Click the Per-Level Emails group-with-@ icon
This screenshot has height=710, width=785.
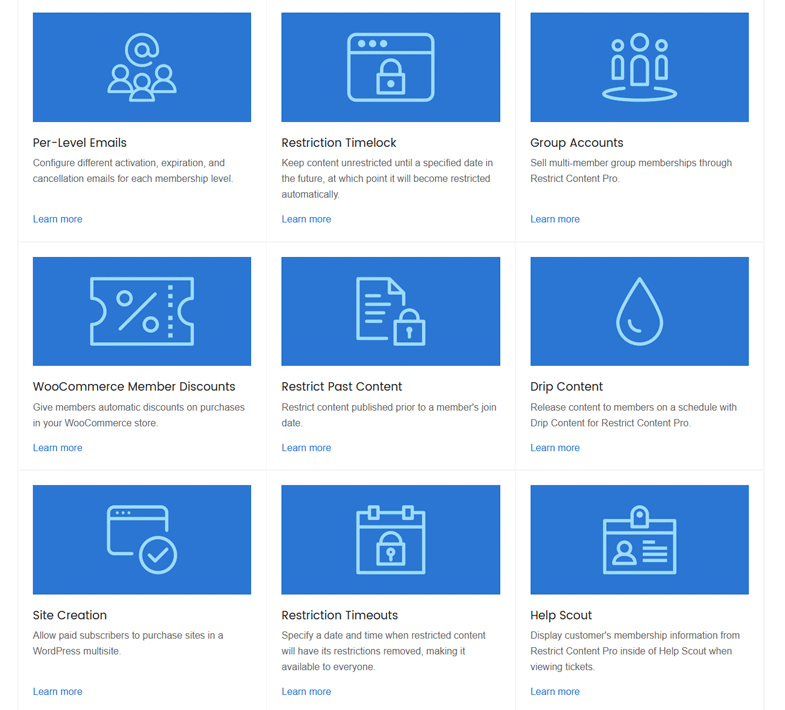(142, 67)
